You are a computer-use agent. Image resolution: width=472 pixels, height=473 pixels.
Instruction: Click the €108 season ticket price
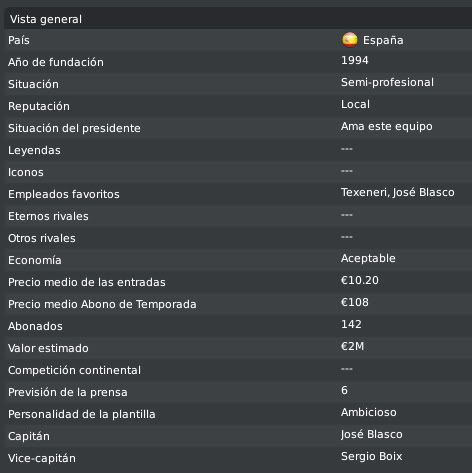(x=355, y=302)
